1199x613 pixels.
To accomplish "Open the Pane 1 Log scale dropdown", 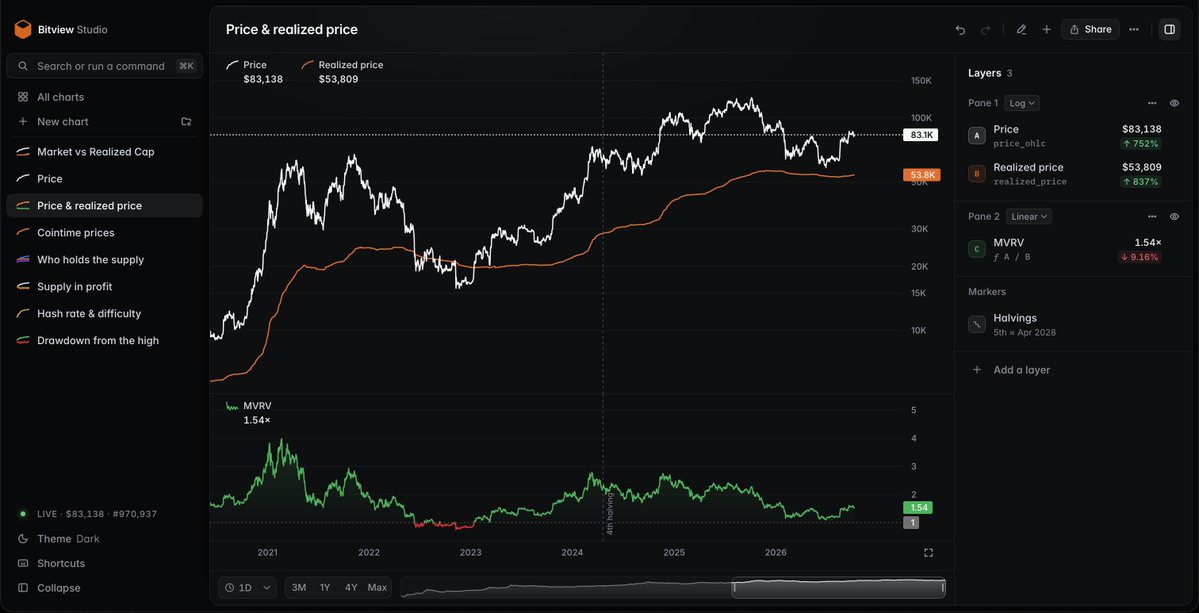I will [1022, 103].
